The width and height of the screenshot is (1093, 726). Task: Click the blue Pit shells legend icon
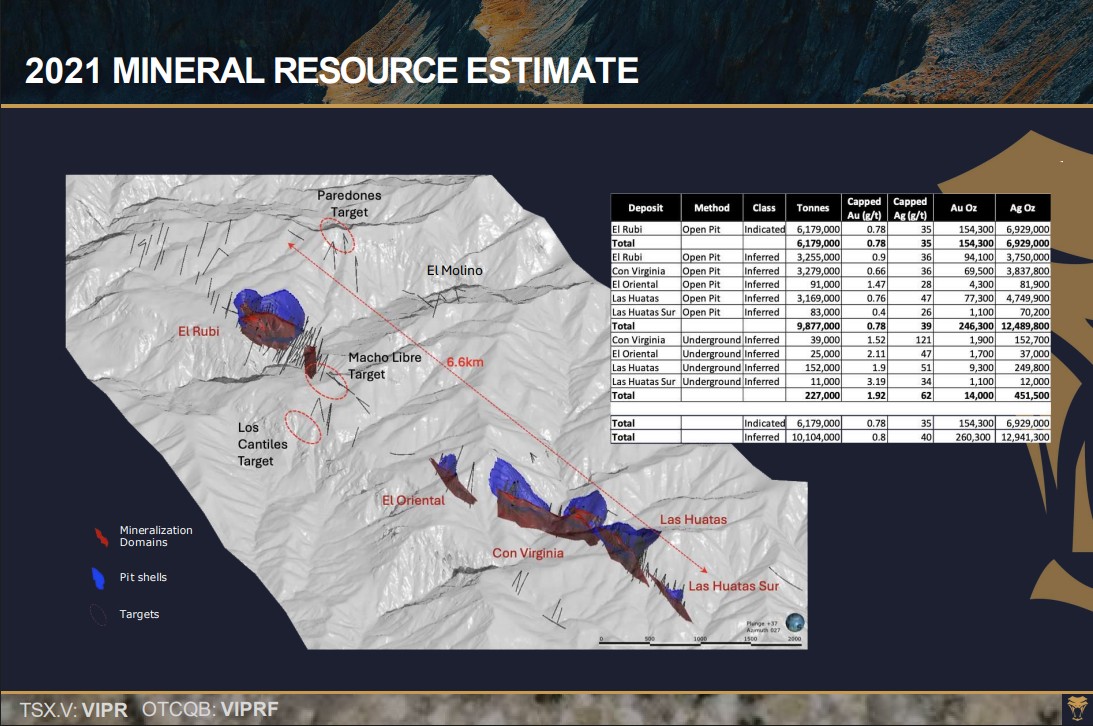pyautogui.click(x=98, y=578)
